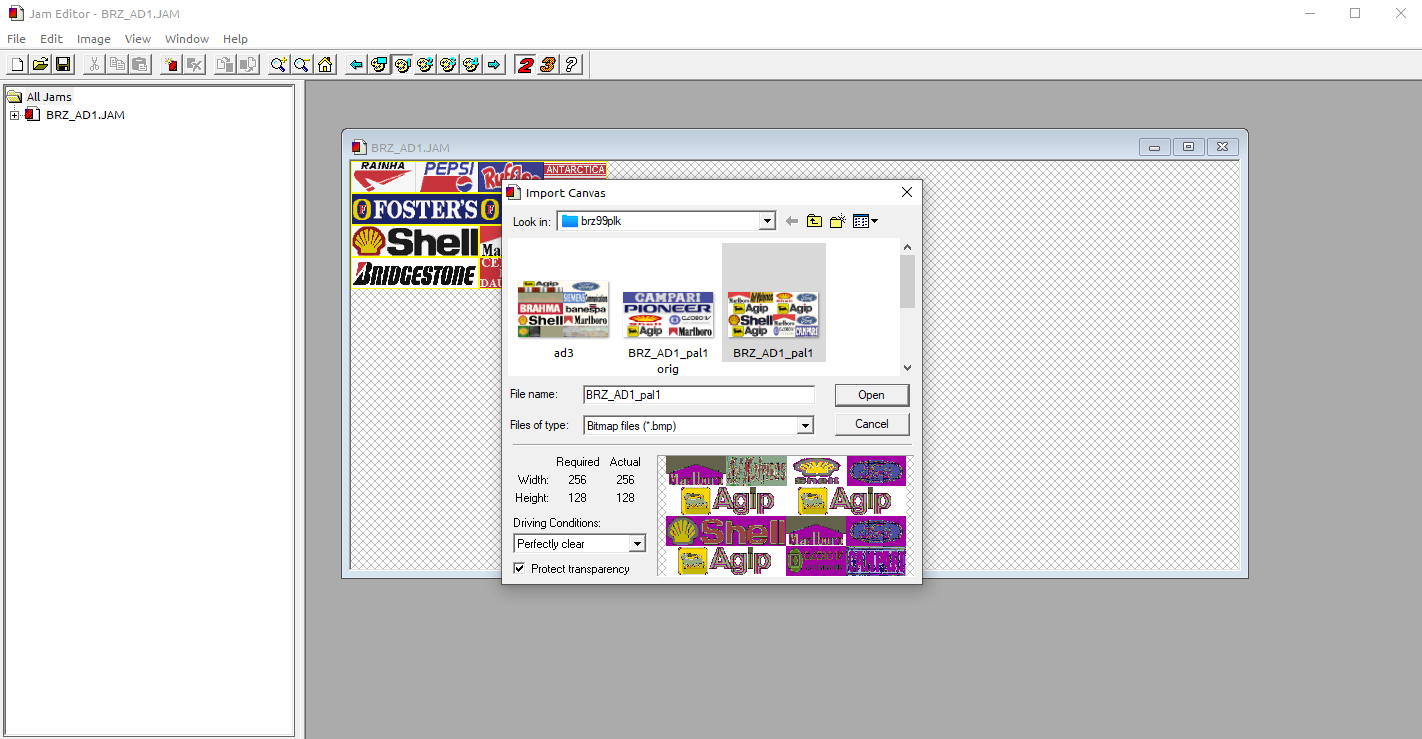The height and width of the screenshot is (739, 1422).
Task: Select the ad3 bitmap thumbnail
Action: coord(563,310)
